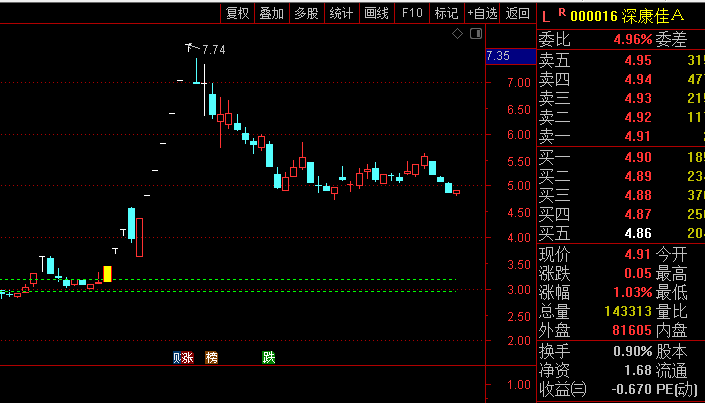Click the 量比 label

coord(671,311)
